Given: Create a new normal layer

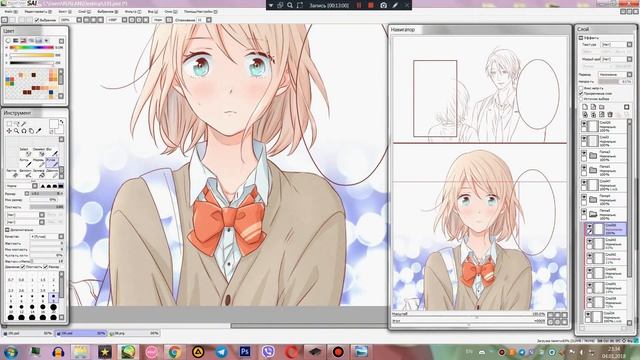Looking at the screenshot, I should (x=585, y=107).
